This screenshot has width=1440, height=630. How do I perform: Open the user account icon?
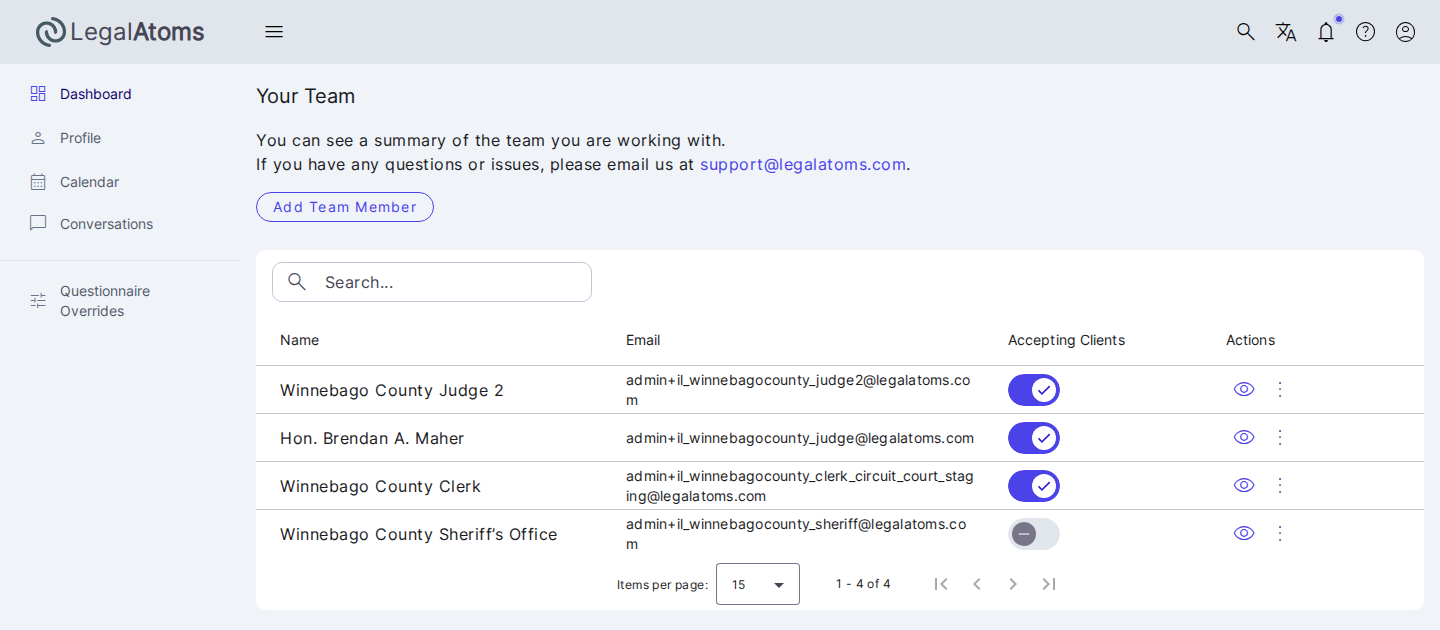(1406, 32)
